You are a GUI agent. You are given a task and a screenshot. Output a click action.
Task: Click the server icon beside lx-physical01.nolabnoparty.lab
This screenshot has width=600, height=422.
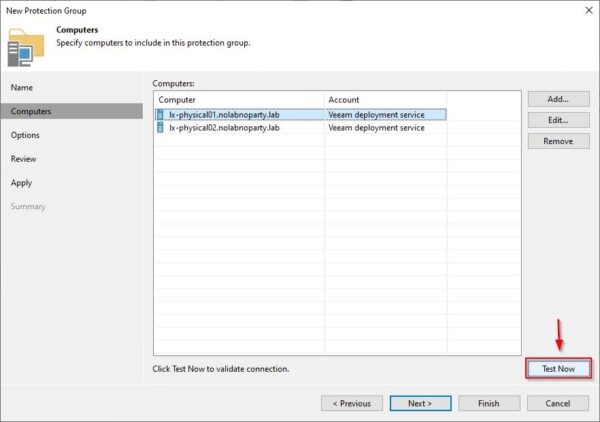pyautogui.click(x=160, y=114)
